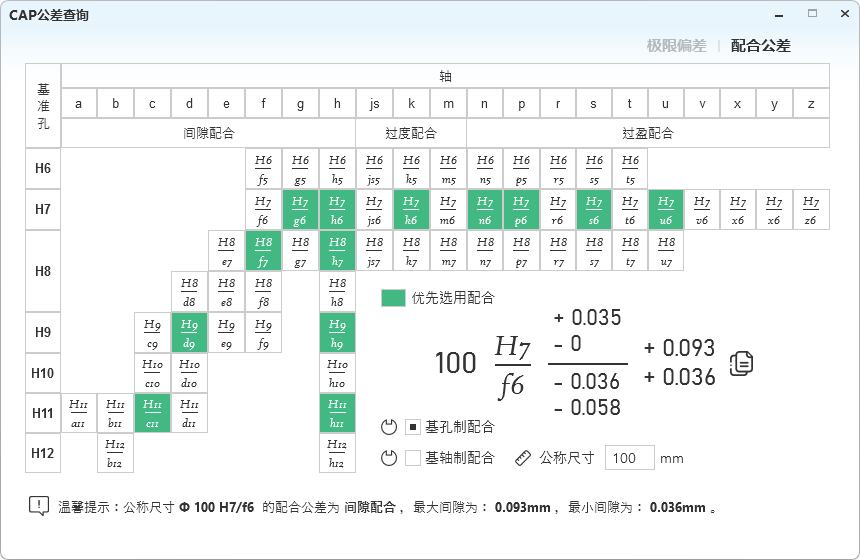The image size is (860, 560).
Task: Choose the H12/b12 fit cell
Action: [x=115, y=453]
